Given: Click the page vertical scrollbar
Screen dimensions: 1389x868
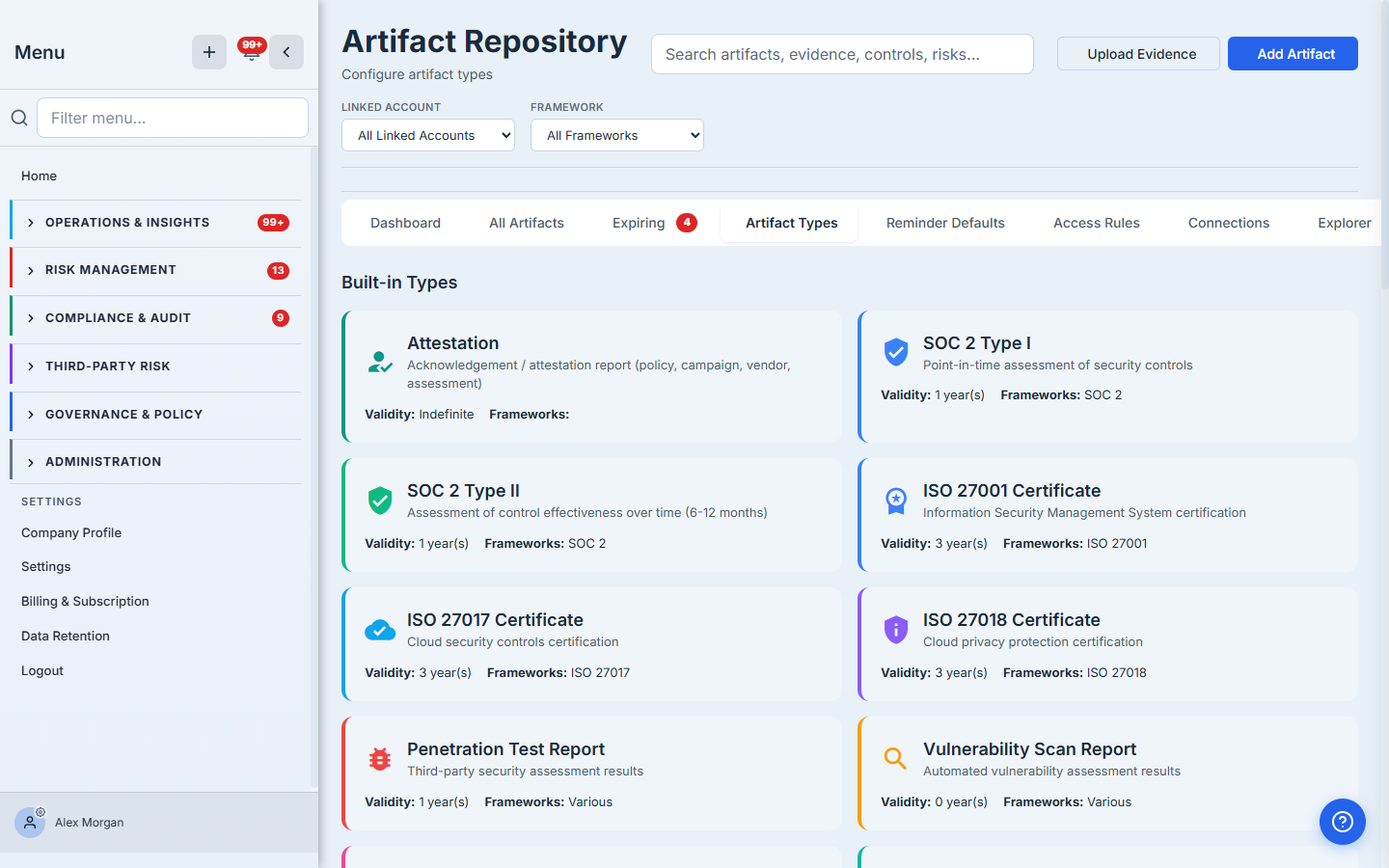Looking at the screenshot, I should click(x=1384, y=145).
